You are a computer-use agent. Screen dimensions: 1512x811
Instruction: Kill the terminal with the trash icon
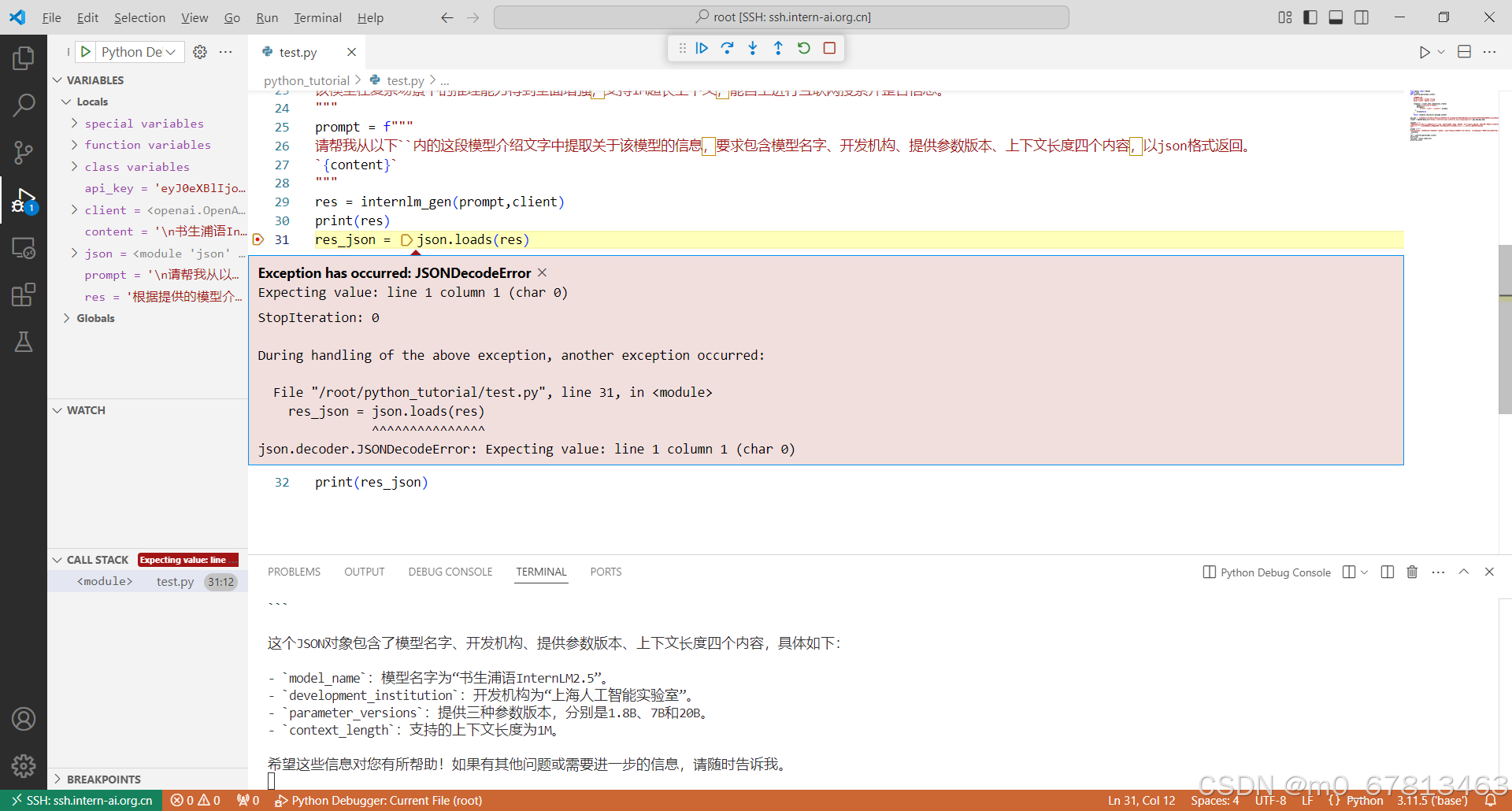1411,572
